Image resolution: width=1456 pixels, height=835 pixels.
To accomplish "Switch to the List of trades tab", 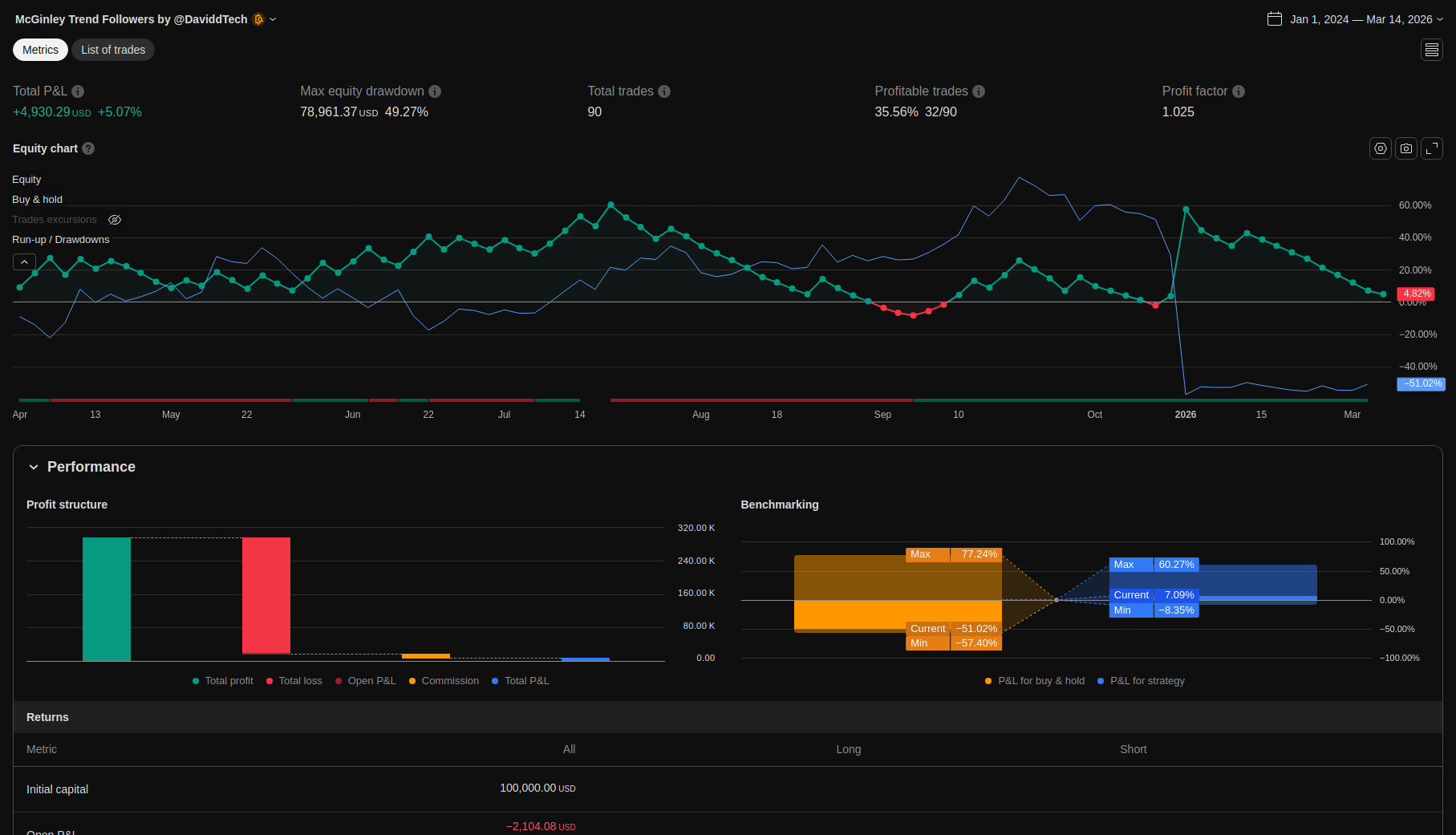I will 113,50.
